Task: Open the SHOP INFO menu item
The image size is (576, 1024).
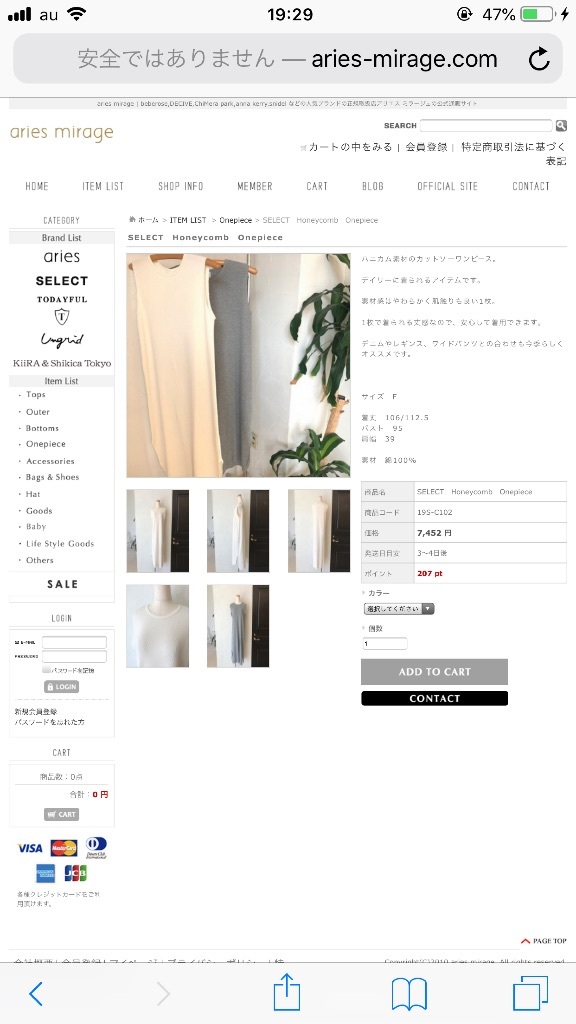Action: pos(181,186)
